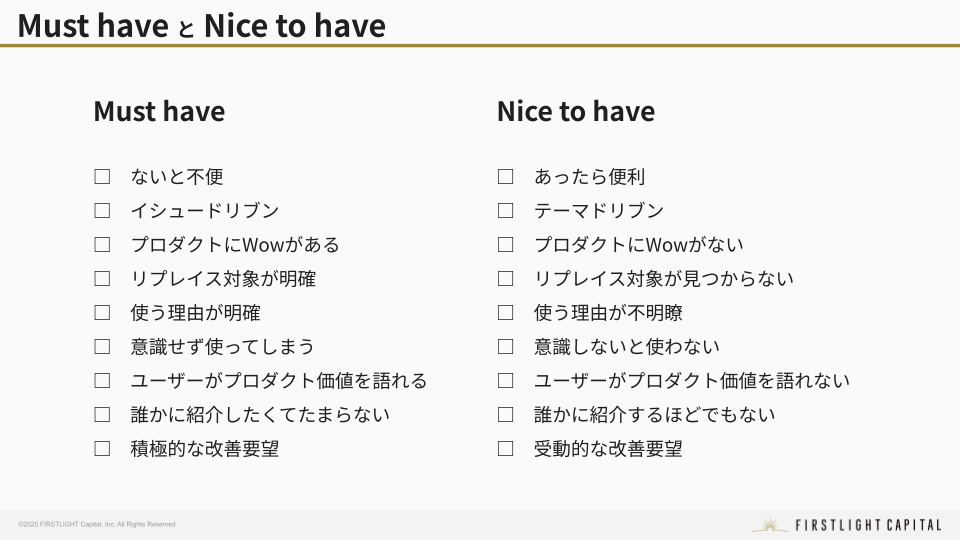Tick 'リプレイス対象が見つからない' checkbox
960x540 pixels.
tap(506, 279)
